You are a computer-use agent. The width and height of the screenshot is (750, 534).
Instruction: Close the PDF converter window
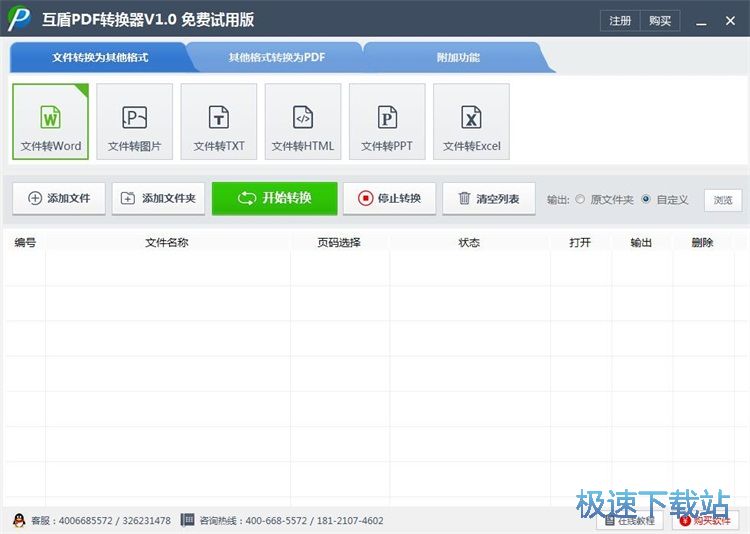[x=730, y=21]
